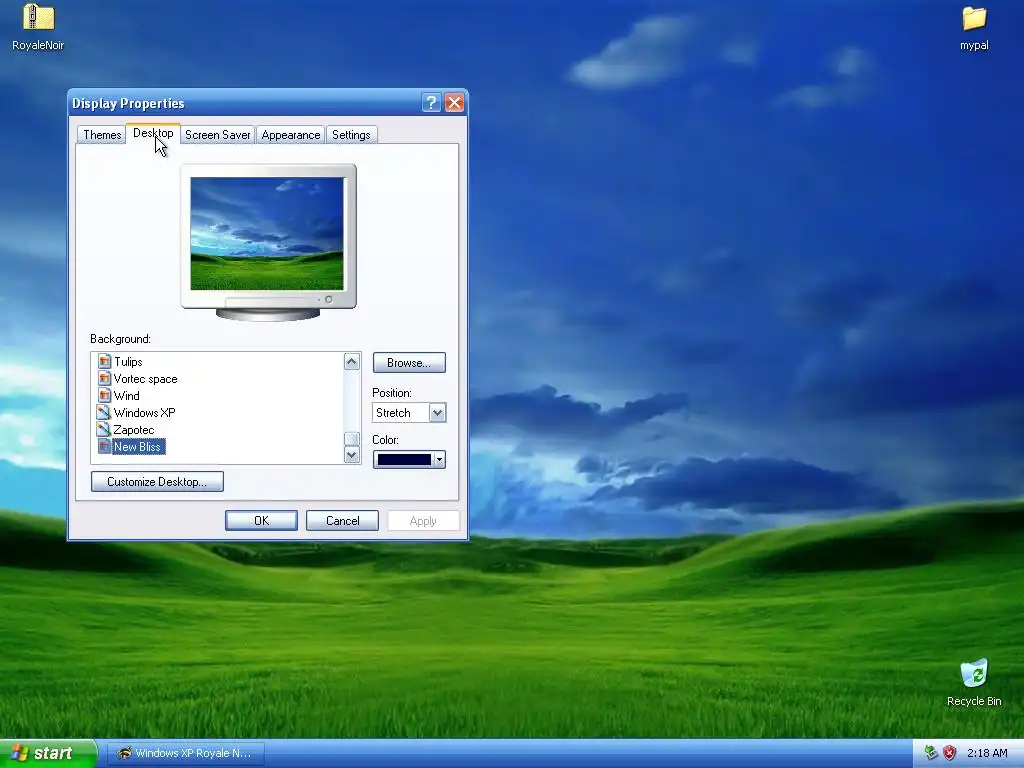Click the dark navy color swatch

pyautogui.click(x=404, y=460)
